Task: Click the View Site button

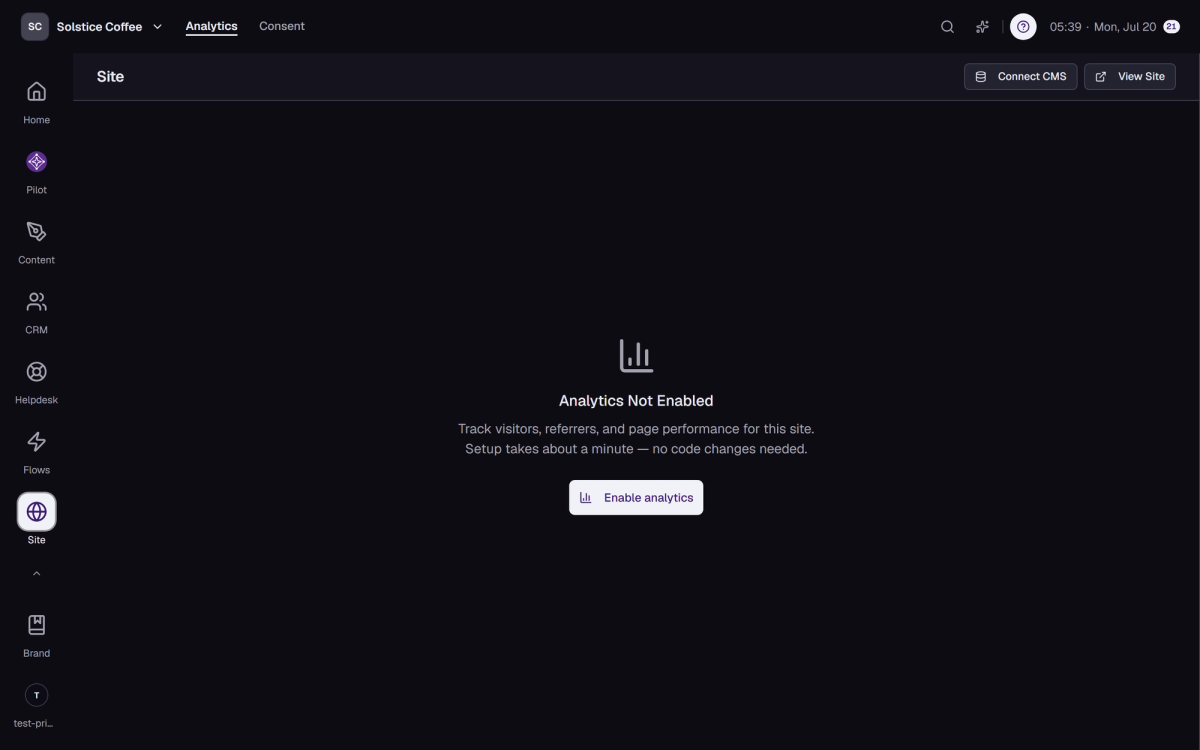Action: [1130, 77]
